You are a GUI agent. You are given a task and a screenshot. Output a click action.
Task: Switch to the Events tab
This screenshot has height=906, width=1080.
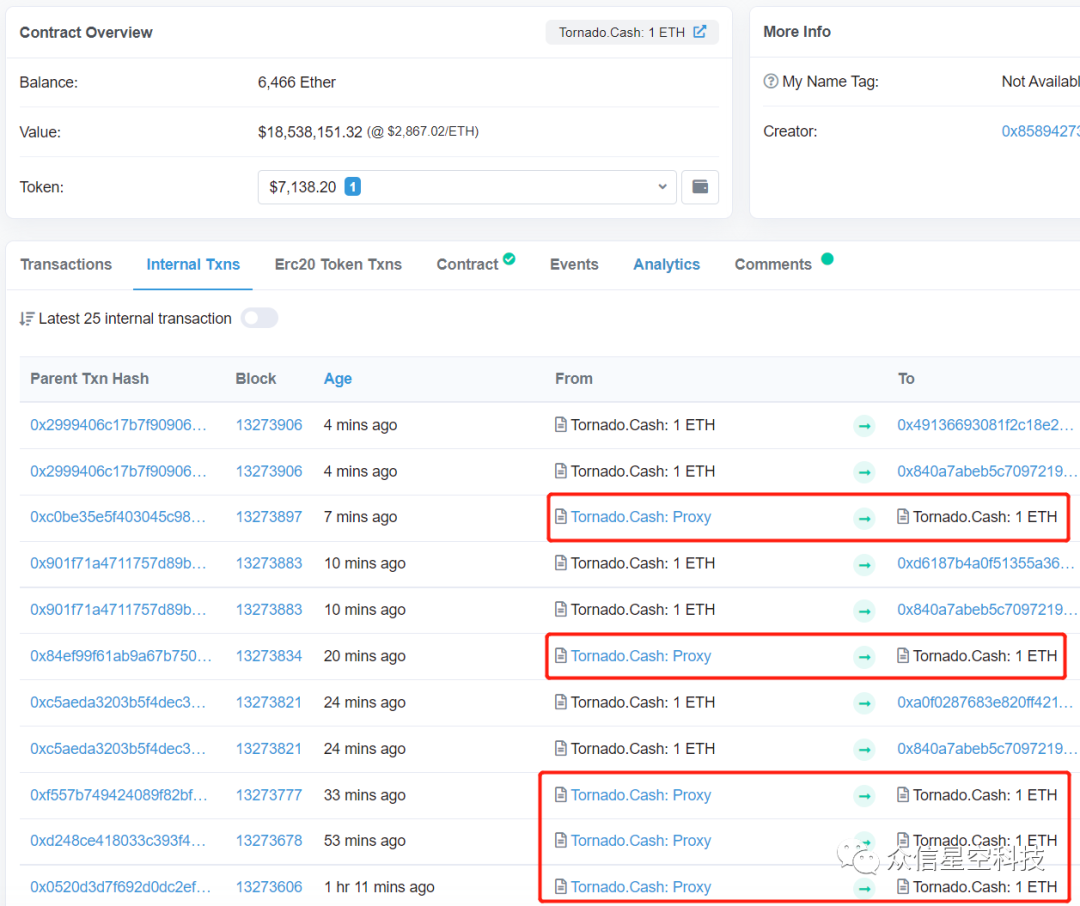[x=574, y=265]
